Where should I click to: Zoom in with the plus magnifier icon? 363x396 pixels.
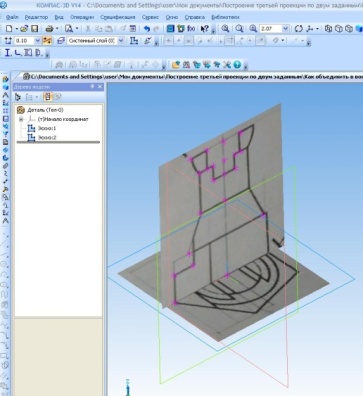[253, 29]
